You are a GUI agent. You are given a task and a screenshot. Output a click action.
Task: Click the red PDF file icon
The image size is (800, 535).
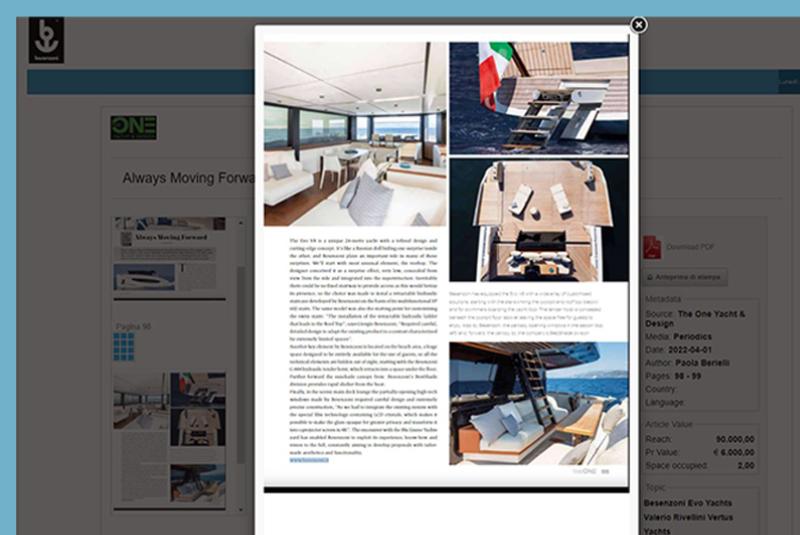(x=651, y=246)
